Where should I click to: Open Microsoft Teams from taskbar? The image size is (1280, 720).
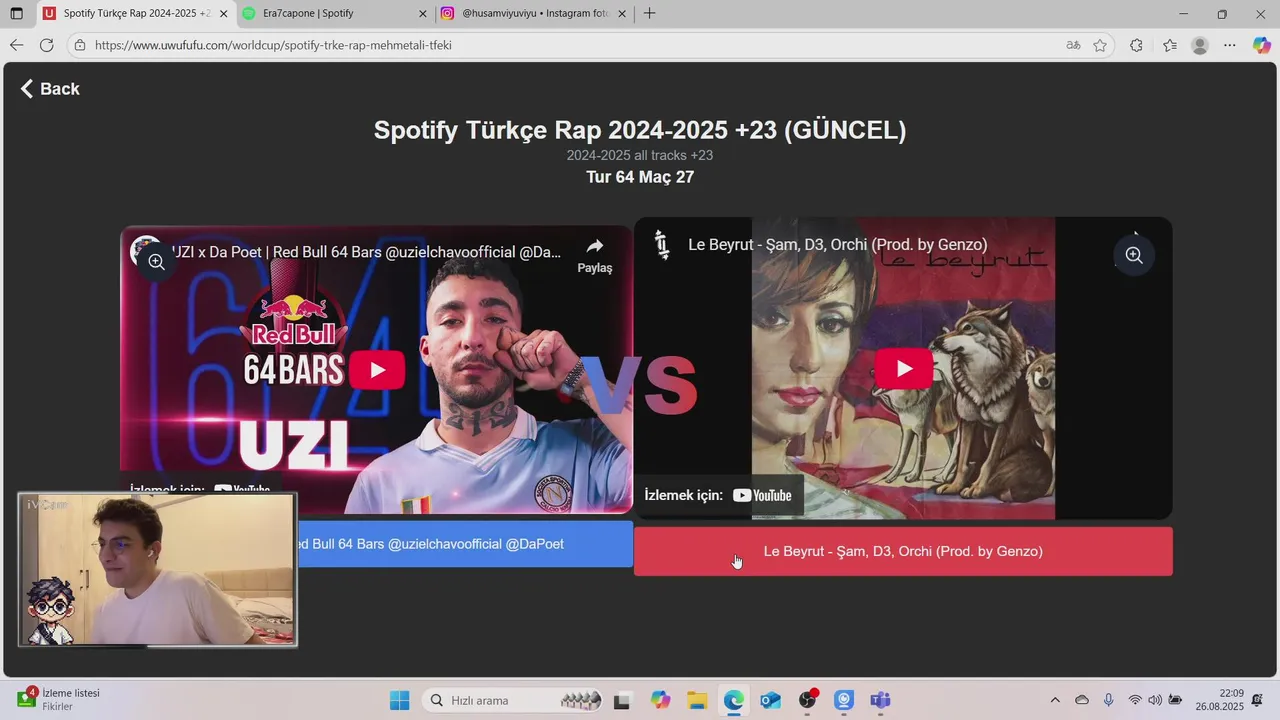tap(880, 700)
